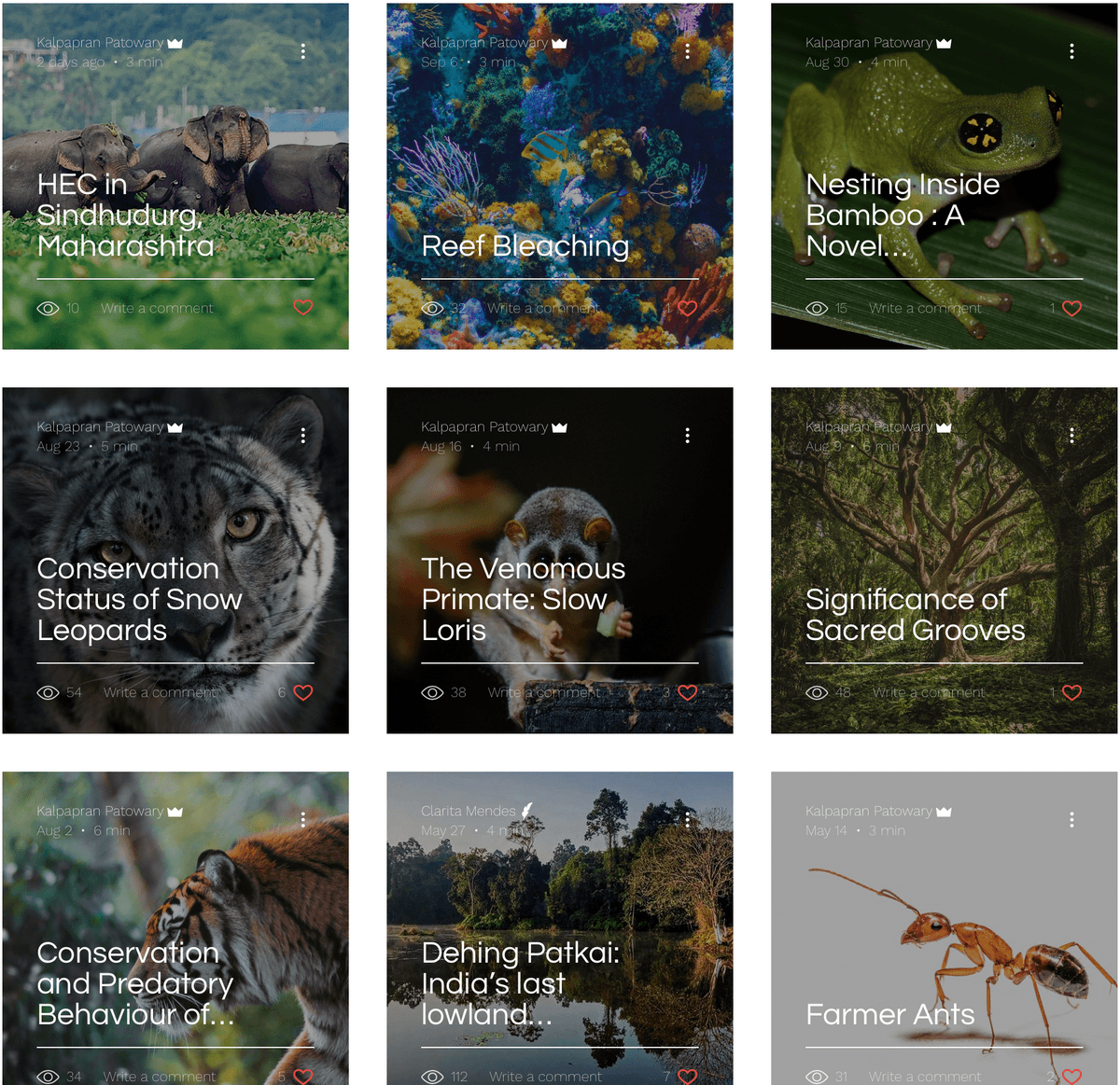Click views eye icon on Slow Loris post

(432, 692)
